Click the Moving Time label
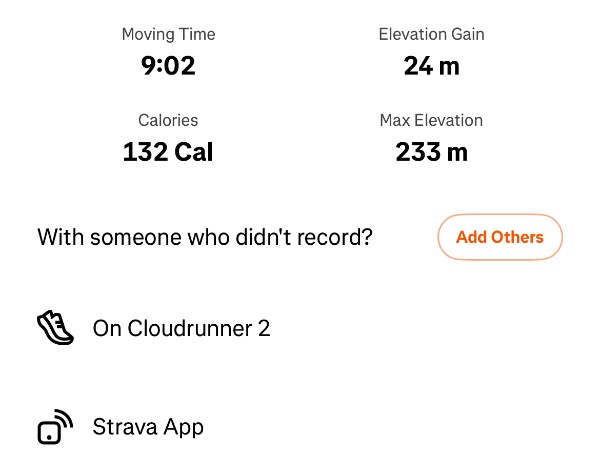600x450 pixels. click(168, 34)
